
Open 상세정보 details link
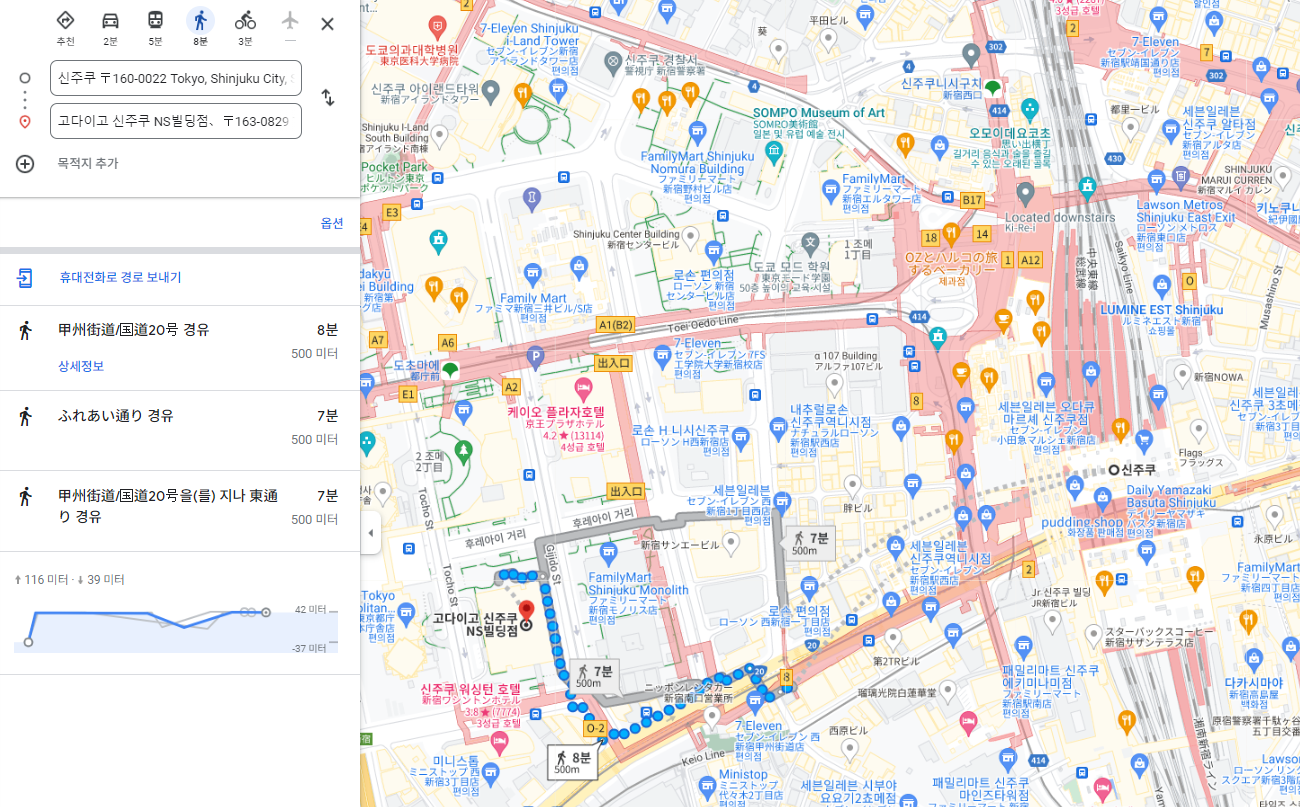tap(81, 366)
